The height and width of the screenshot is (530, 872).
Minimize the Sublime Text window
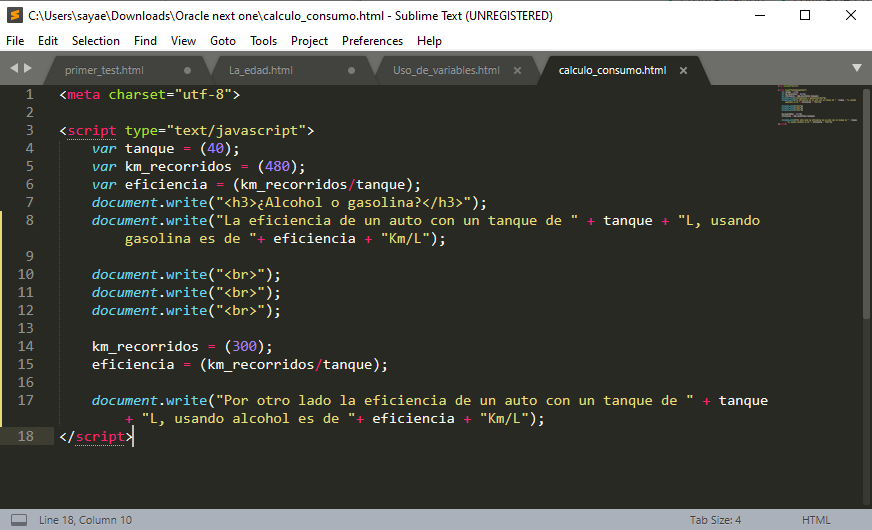click(760, 16)
